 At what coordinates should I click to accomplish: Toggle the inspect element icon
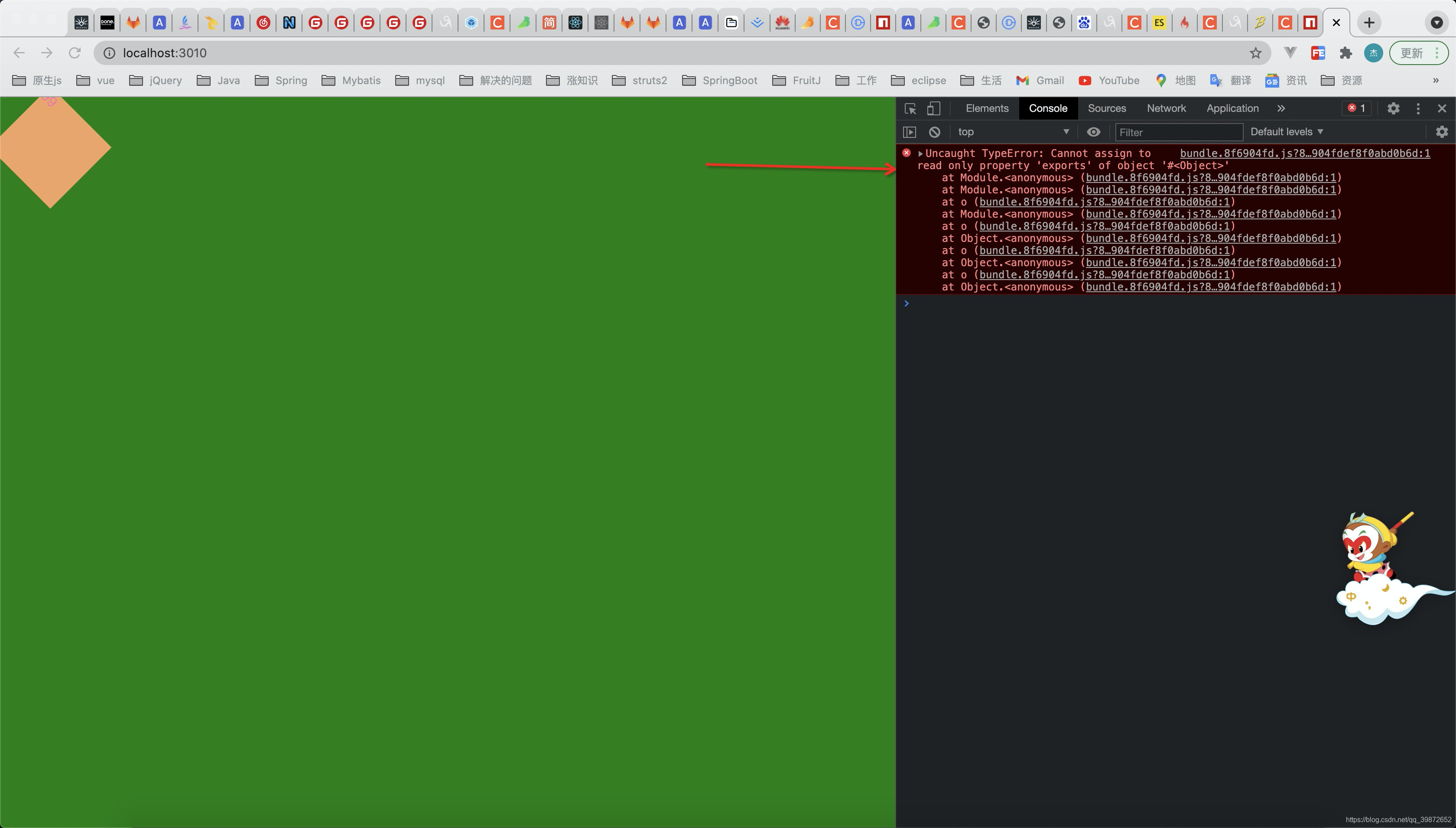(x=910, y=108)
